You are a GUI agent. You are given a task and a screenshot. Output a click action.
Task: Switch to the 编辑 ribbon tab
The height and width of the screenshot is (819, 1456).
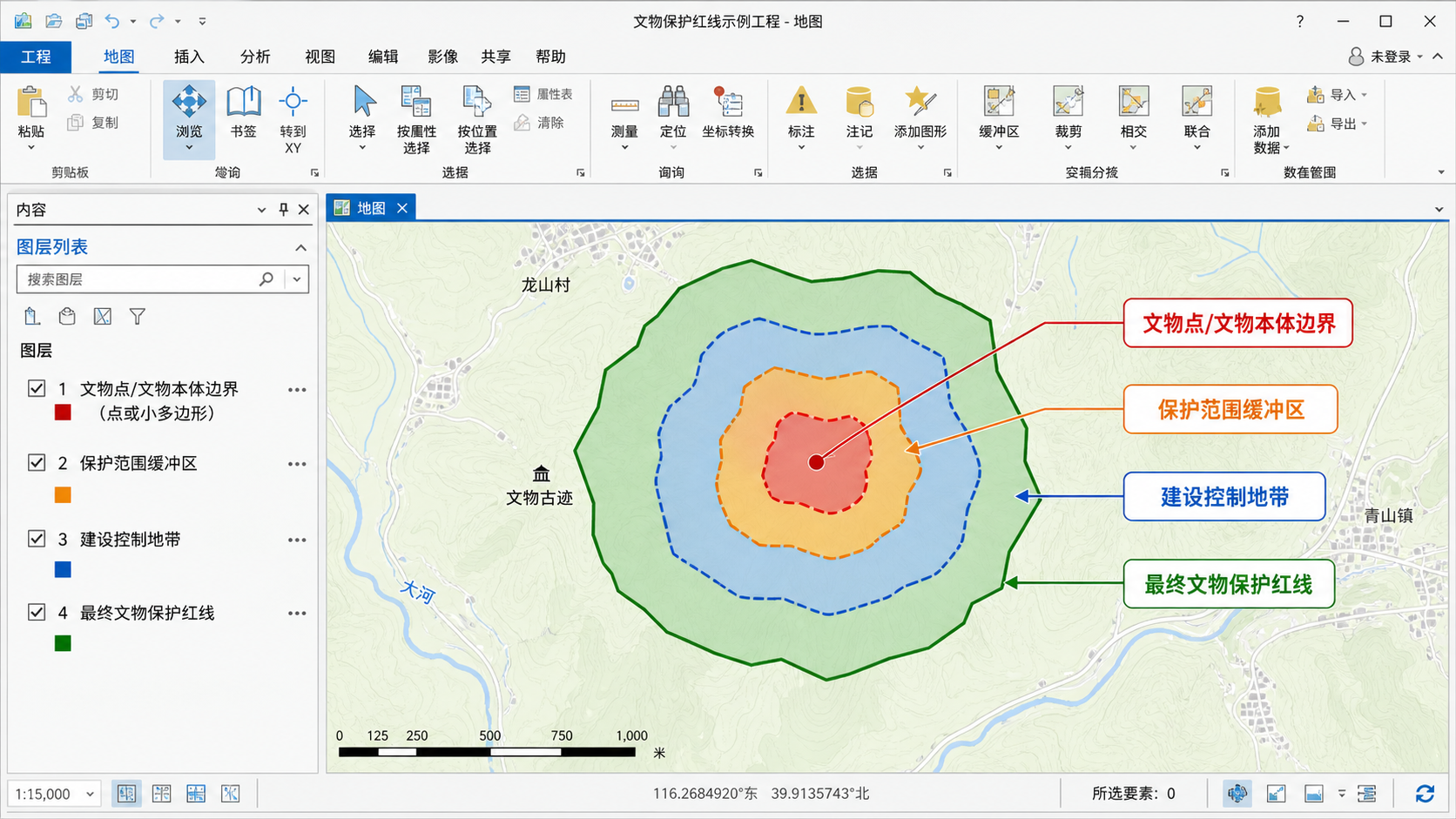[x=383, y=57]
